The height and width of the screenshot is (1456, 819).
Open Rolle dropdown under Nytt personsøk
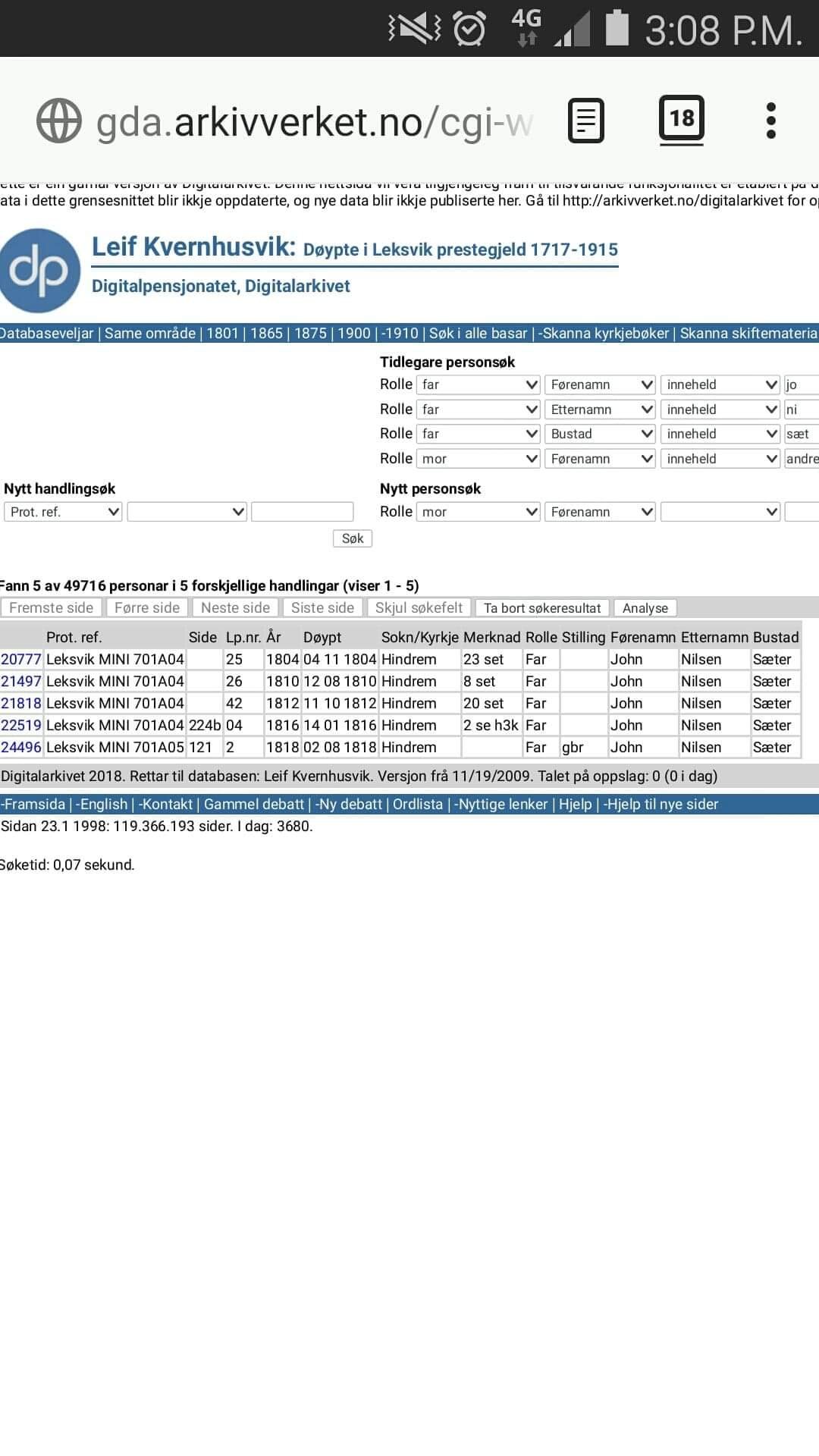(x=478, y=512)
